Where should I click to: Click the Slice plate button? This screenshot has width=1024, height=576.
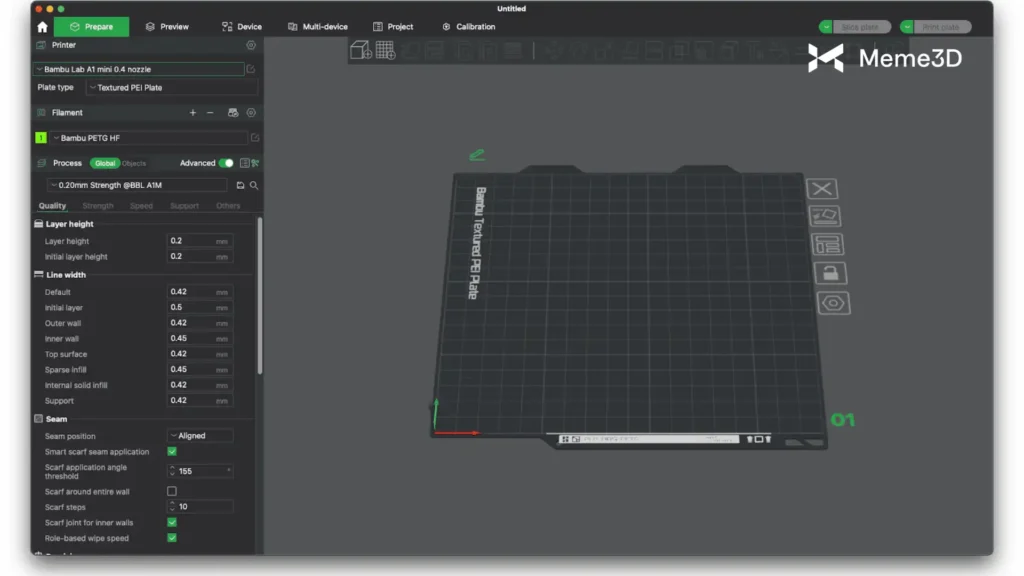(x=861, y=27)
